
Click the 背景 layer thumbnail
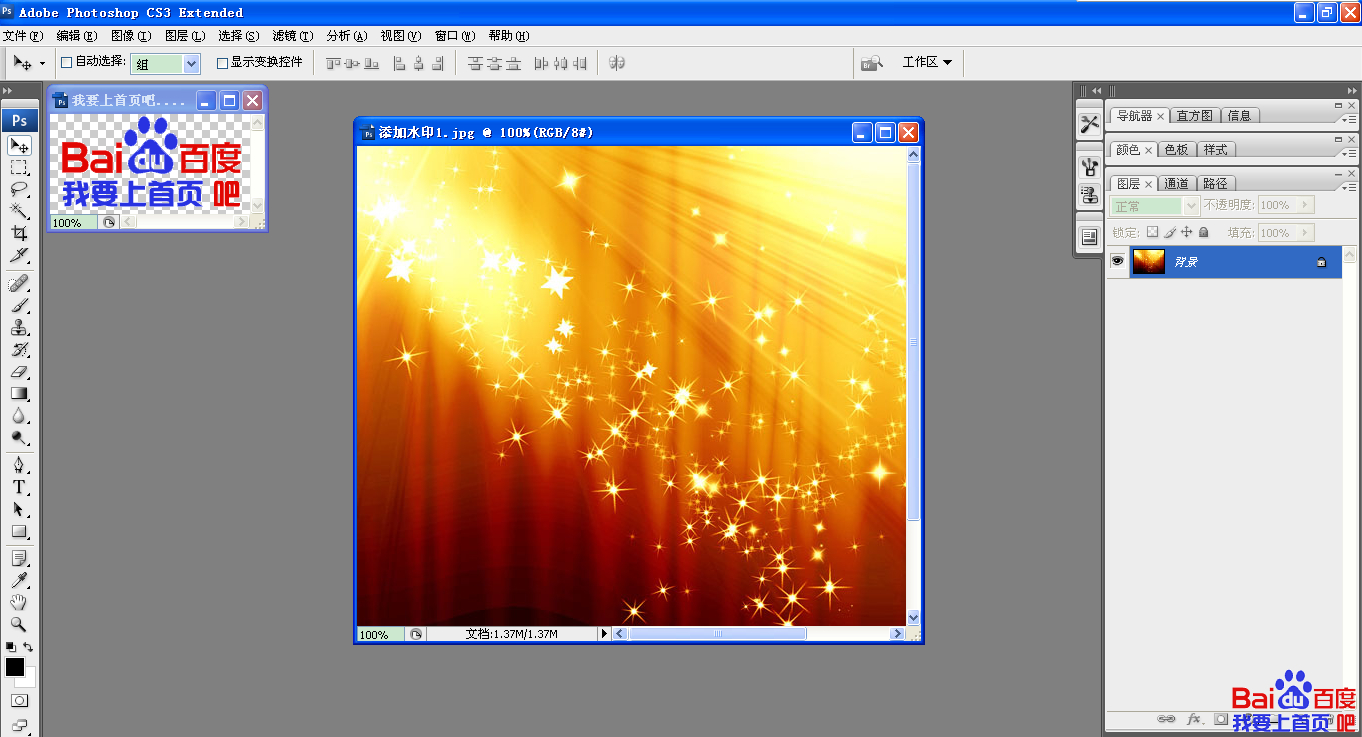(x=1148, y=262)
